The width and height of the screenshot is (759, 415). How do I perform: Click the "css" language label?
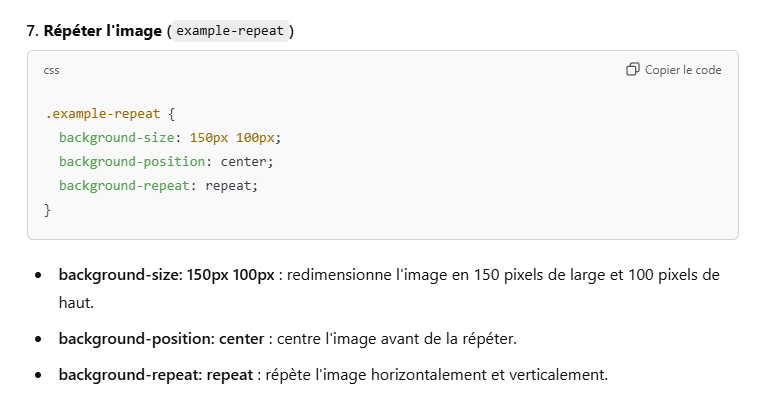tap(51, 70)
